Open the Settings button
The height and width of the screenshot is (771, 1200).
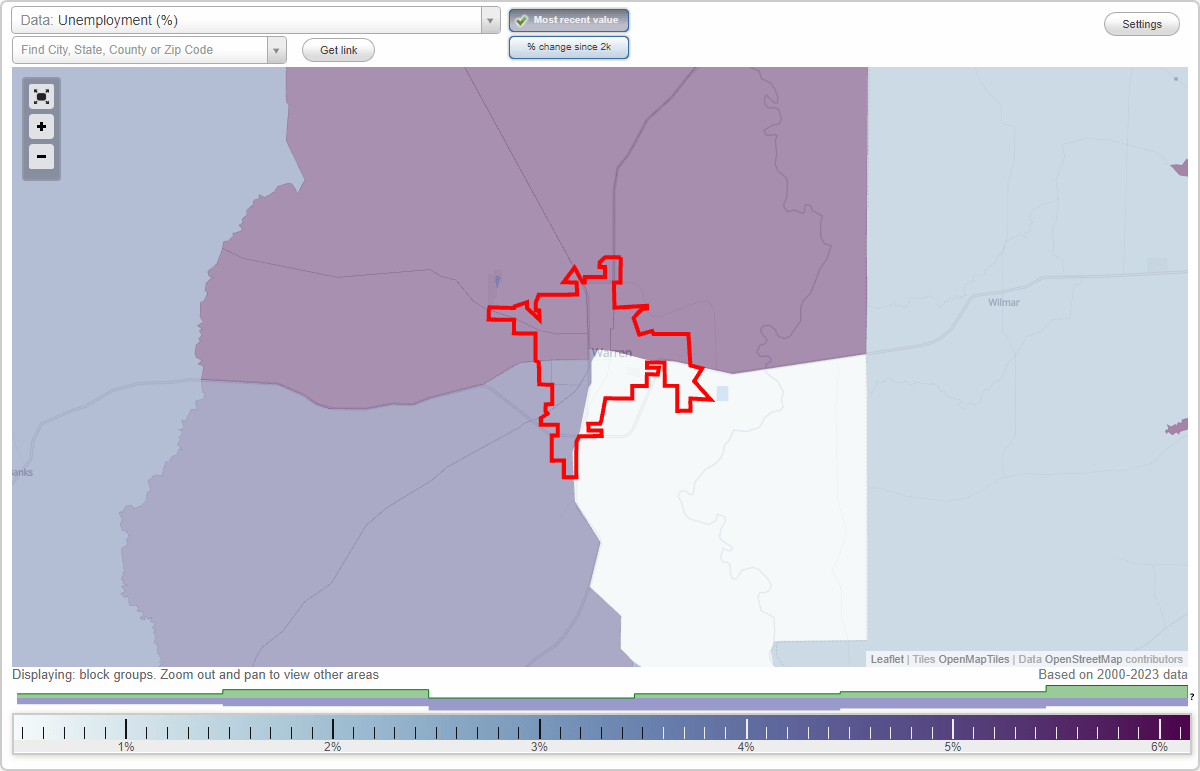pyautogui.click(x=1142, y=25)
